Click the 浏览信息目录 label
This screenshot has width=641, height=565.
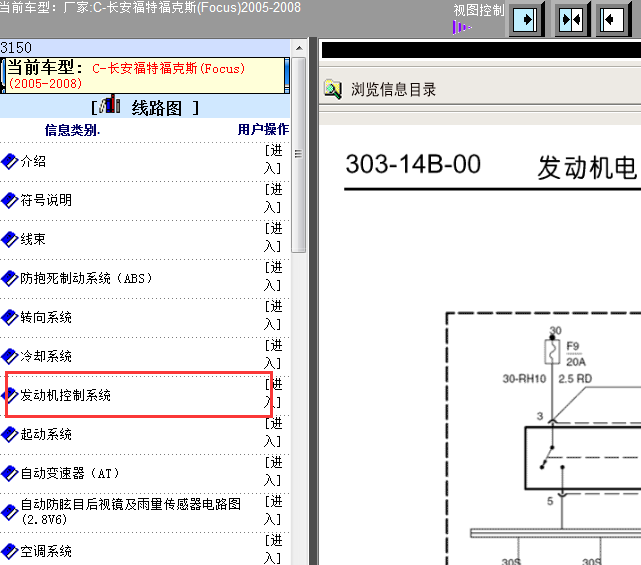[x=393, y=90]
